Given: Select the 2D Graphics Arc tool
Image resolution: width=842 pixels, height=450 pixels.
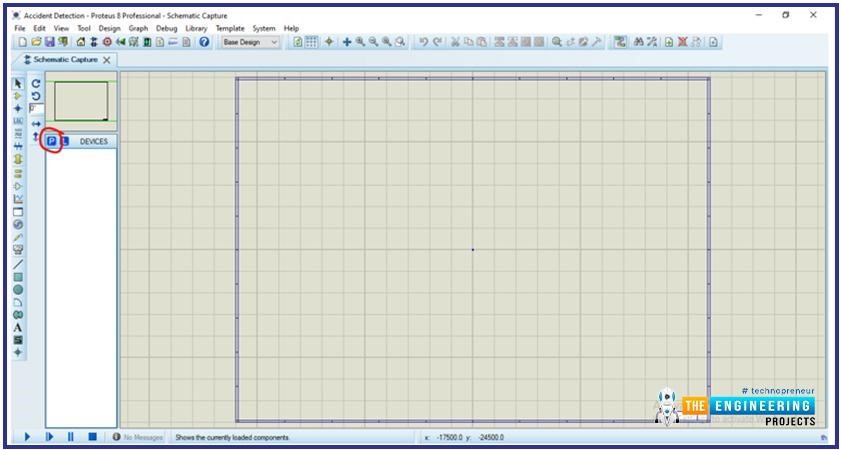Looking at the screenshot, I should coord(18,302).
